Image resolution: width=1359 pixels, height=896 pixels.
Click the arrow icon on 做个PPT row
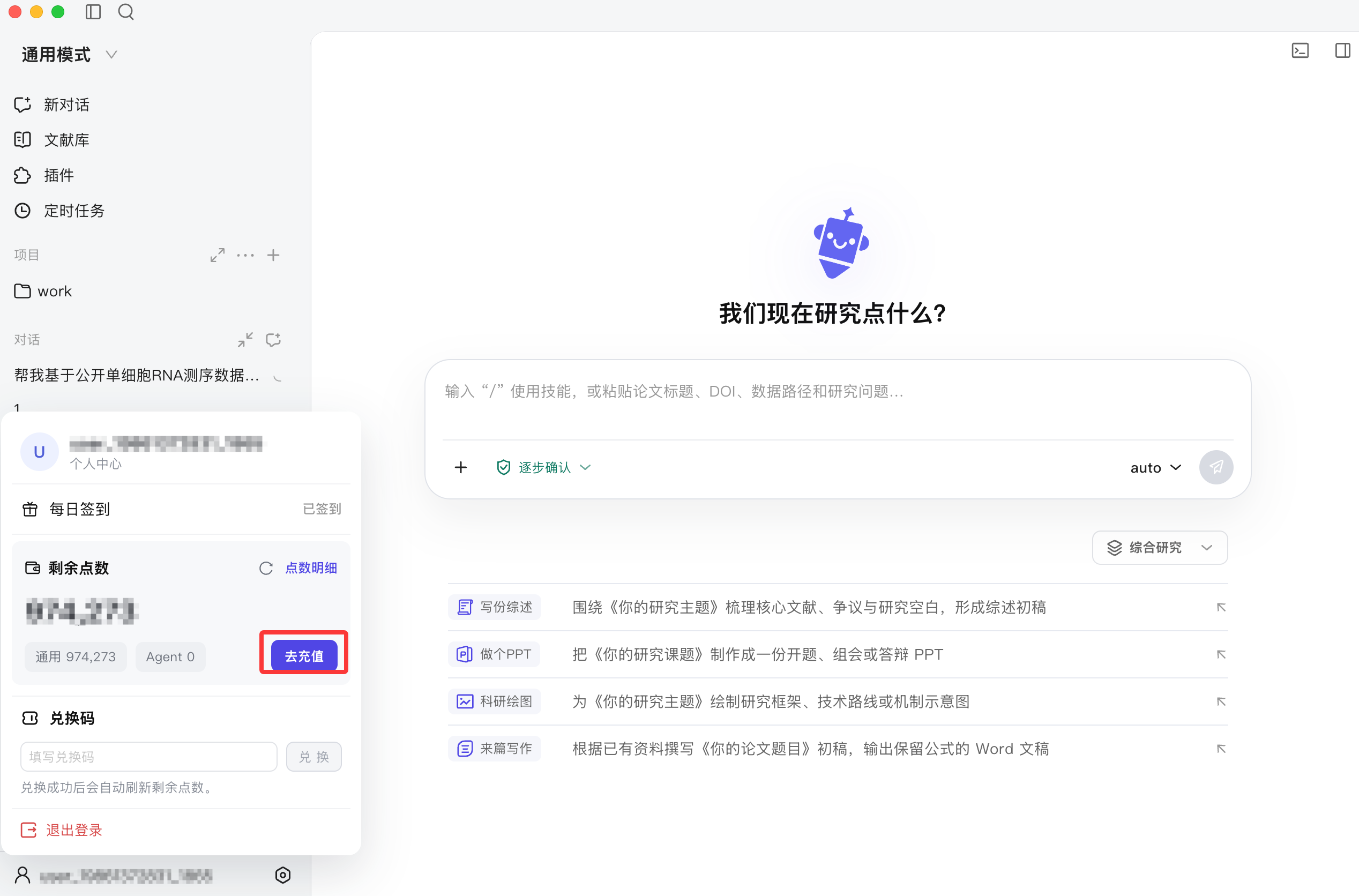pyautogui.click(x=1221, y=654)
